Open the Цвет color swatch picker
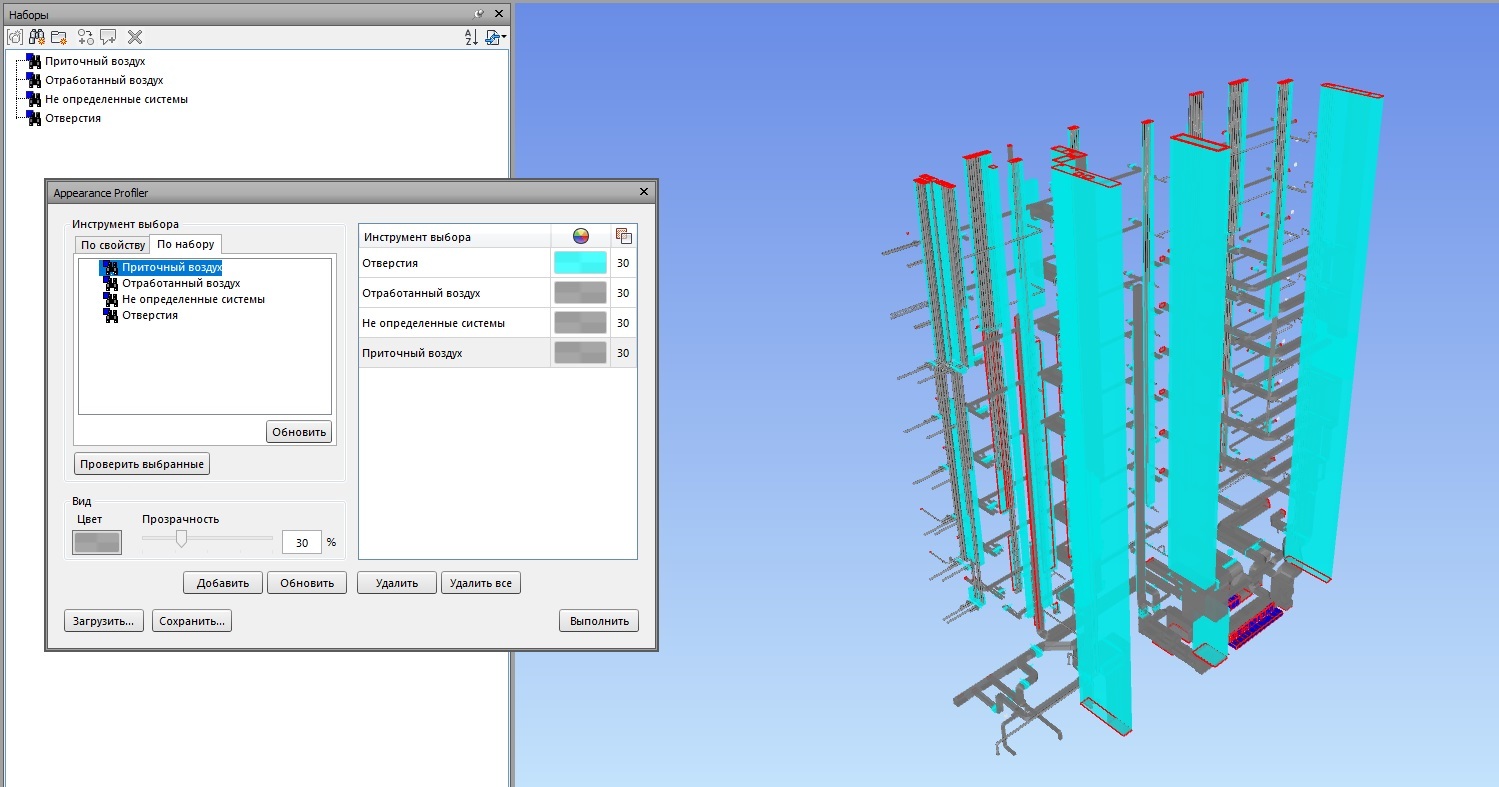The height and width of the screenshot is (787, 1499). click(97, 542)
